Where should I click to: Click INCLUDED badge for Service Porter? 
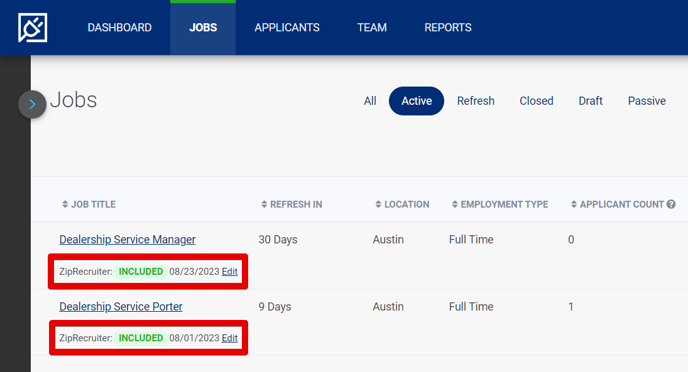point(141,338)
